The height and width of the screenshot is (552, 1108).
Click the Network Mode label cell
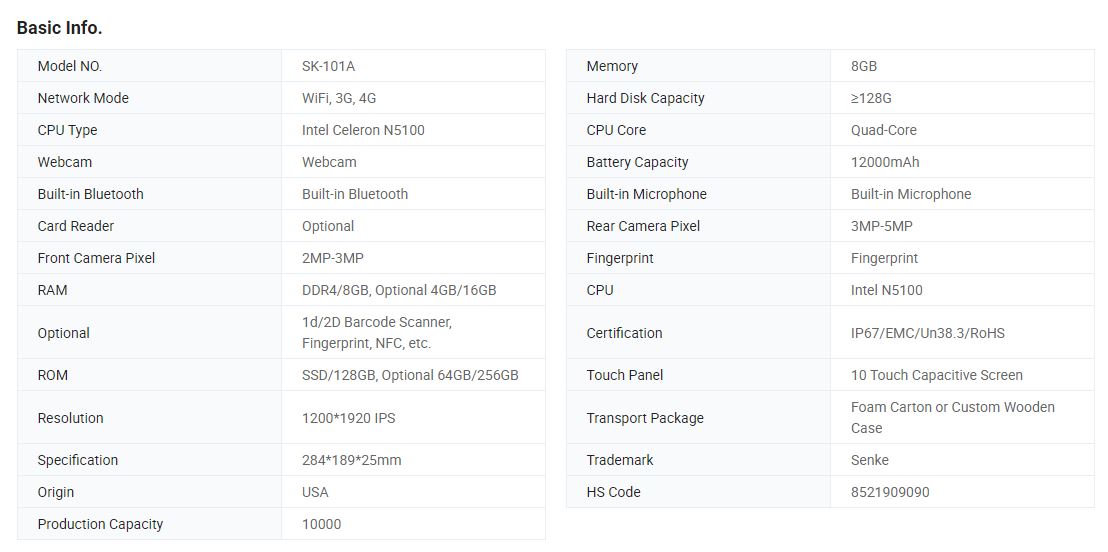click(83, 98)
